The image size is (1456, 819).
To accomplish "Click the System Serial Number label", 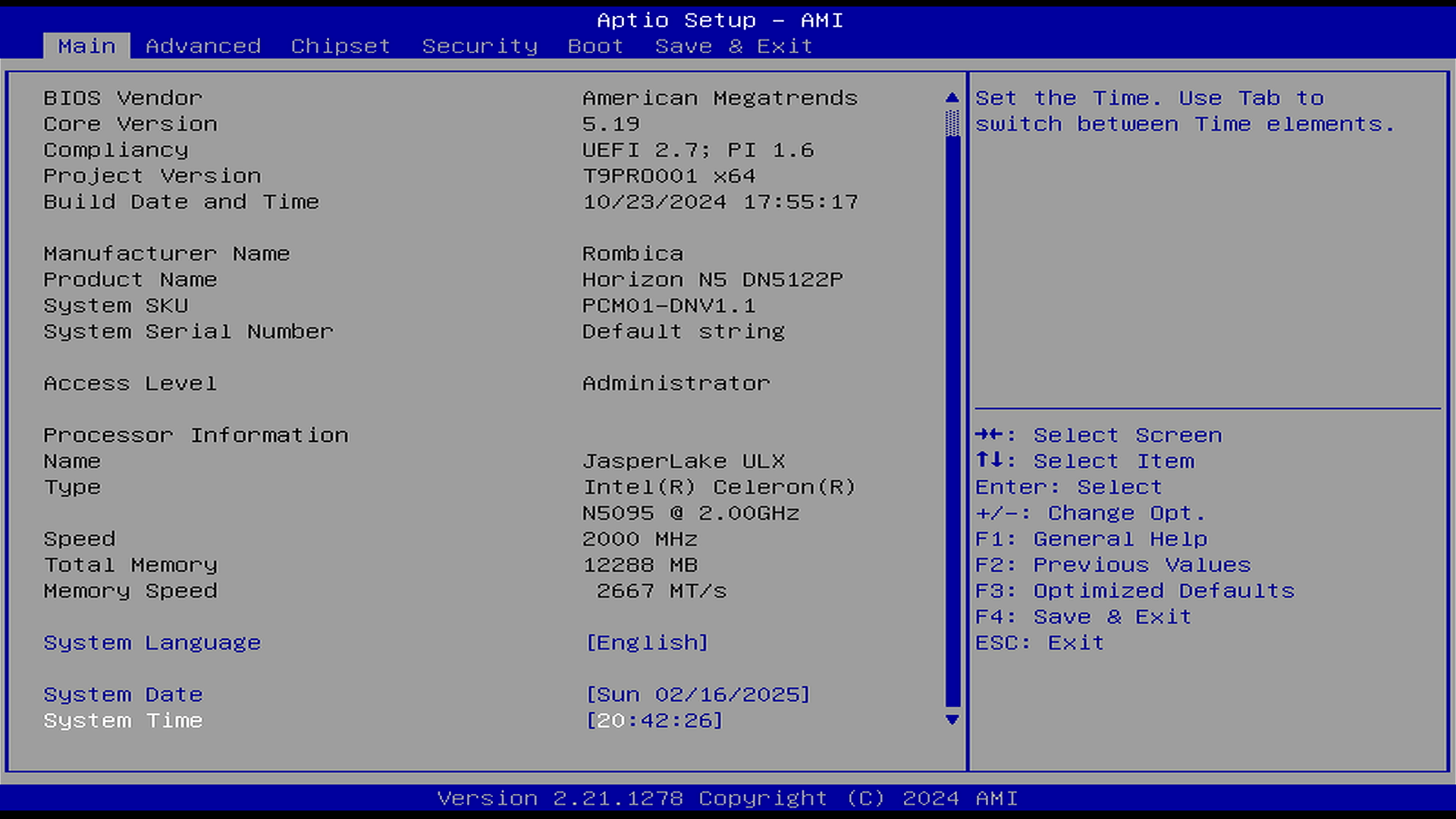I will [x=188, y=331].
